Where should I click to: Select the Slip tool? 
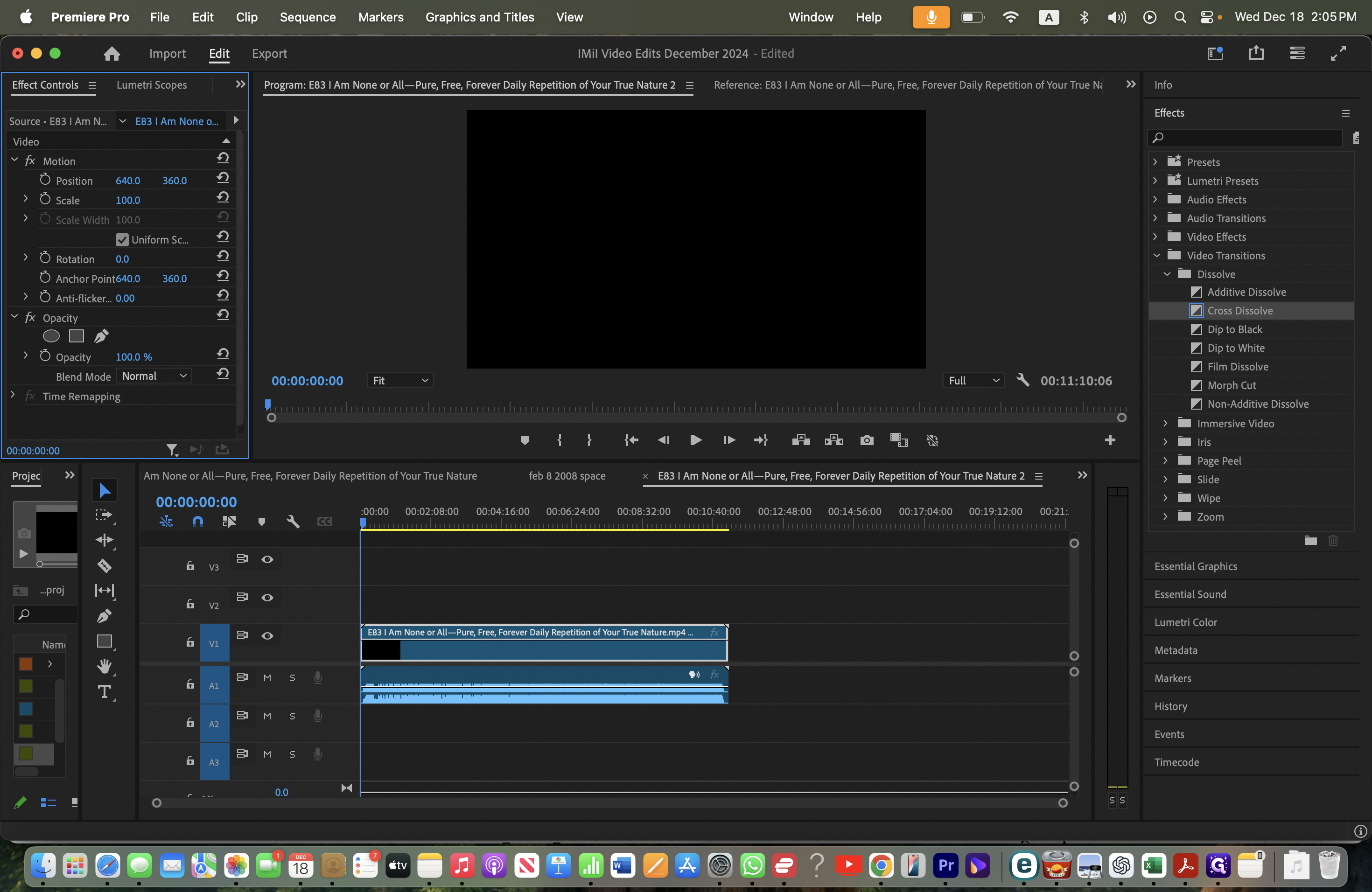(x=105, y=591)
